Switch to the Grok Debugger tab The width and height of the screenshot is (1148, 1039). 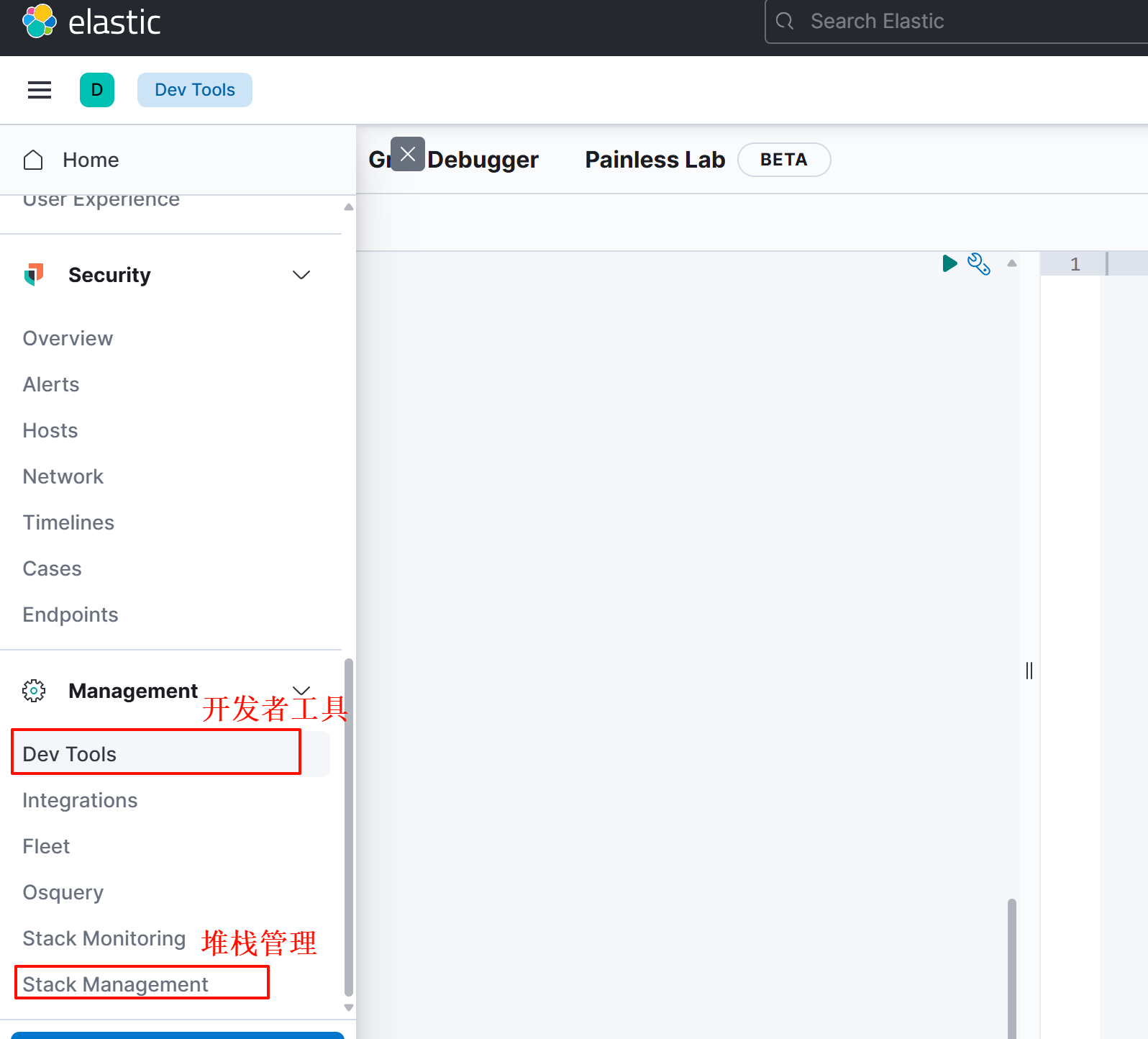coord(454,160)
